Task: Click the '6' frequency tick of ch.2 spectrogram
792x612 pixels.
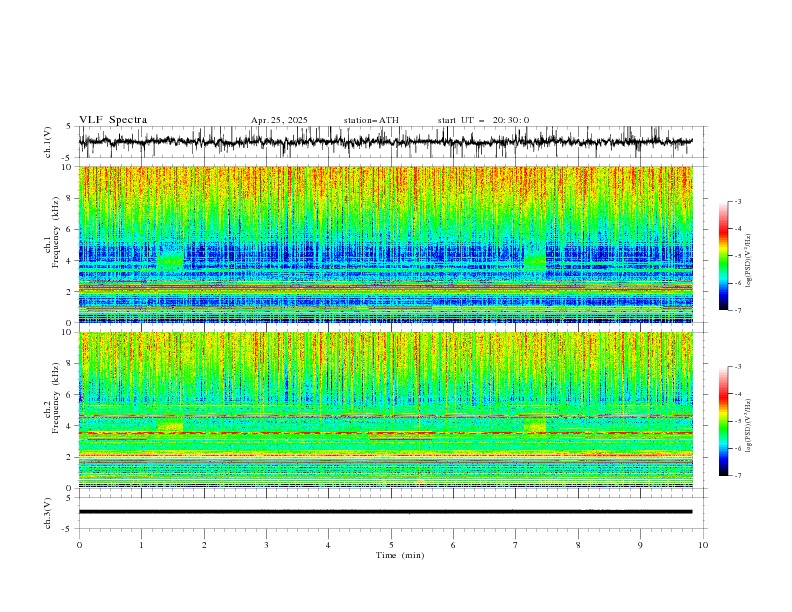Action: click(x=71, y=394)
